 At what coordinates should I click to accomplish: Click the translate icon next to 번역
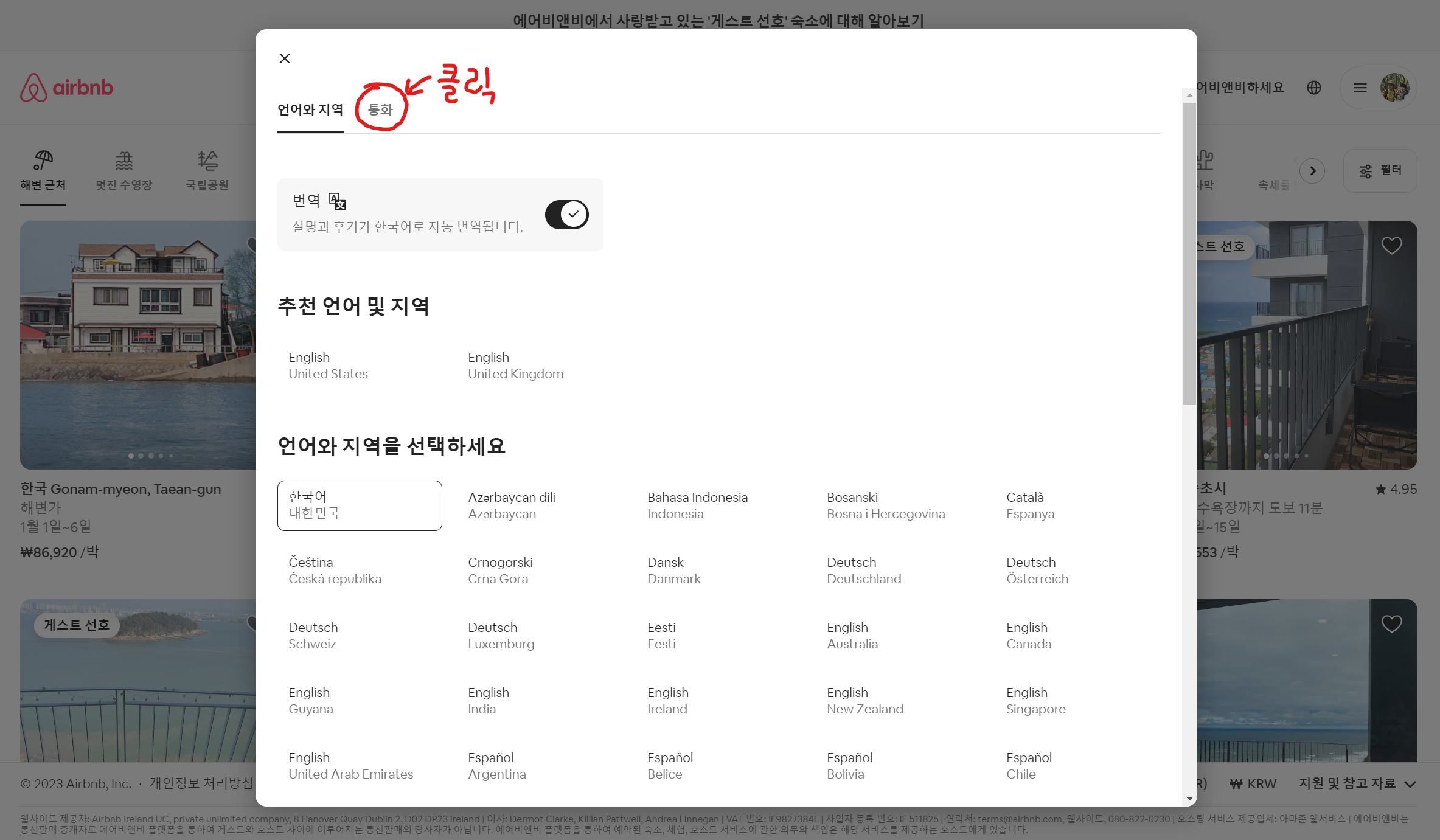pyautogui.click(x=337, y=201)
